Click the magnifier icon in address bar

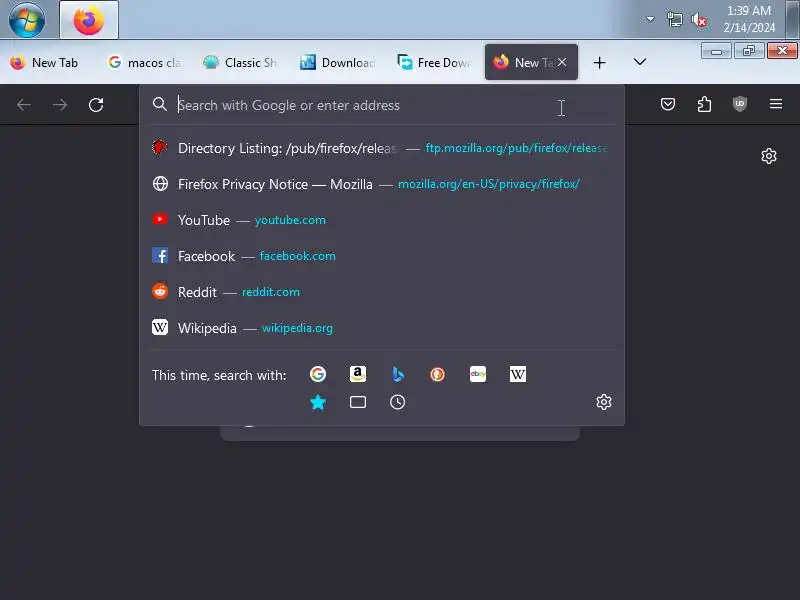click(160, 105)
